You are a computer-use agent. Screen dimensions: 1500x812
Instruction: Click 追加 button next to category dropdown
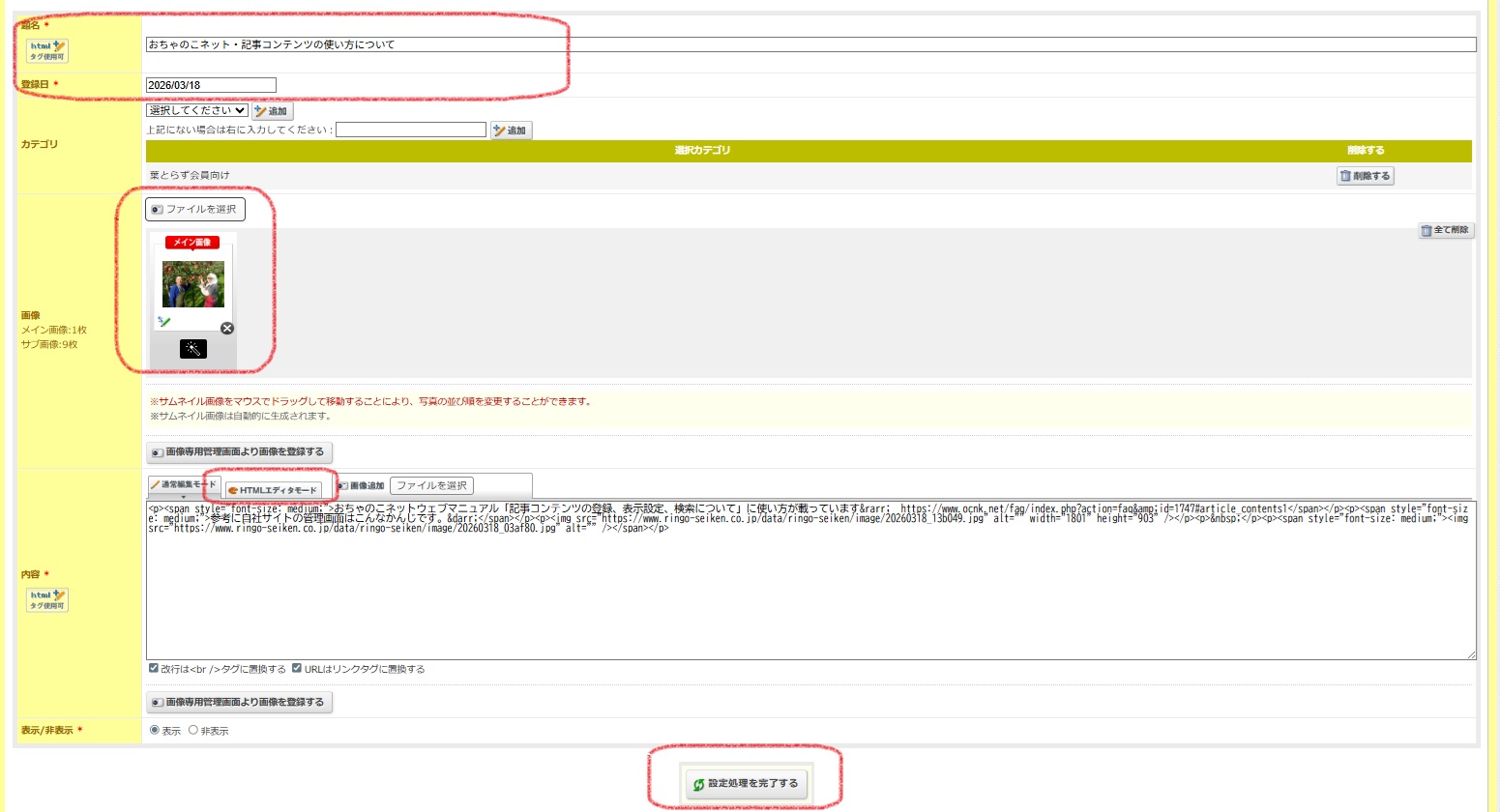[272, 111]
